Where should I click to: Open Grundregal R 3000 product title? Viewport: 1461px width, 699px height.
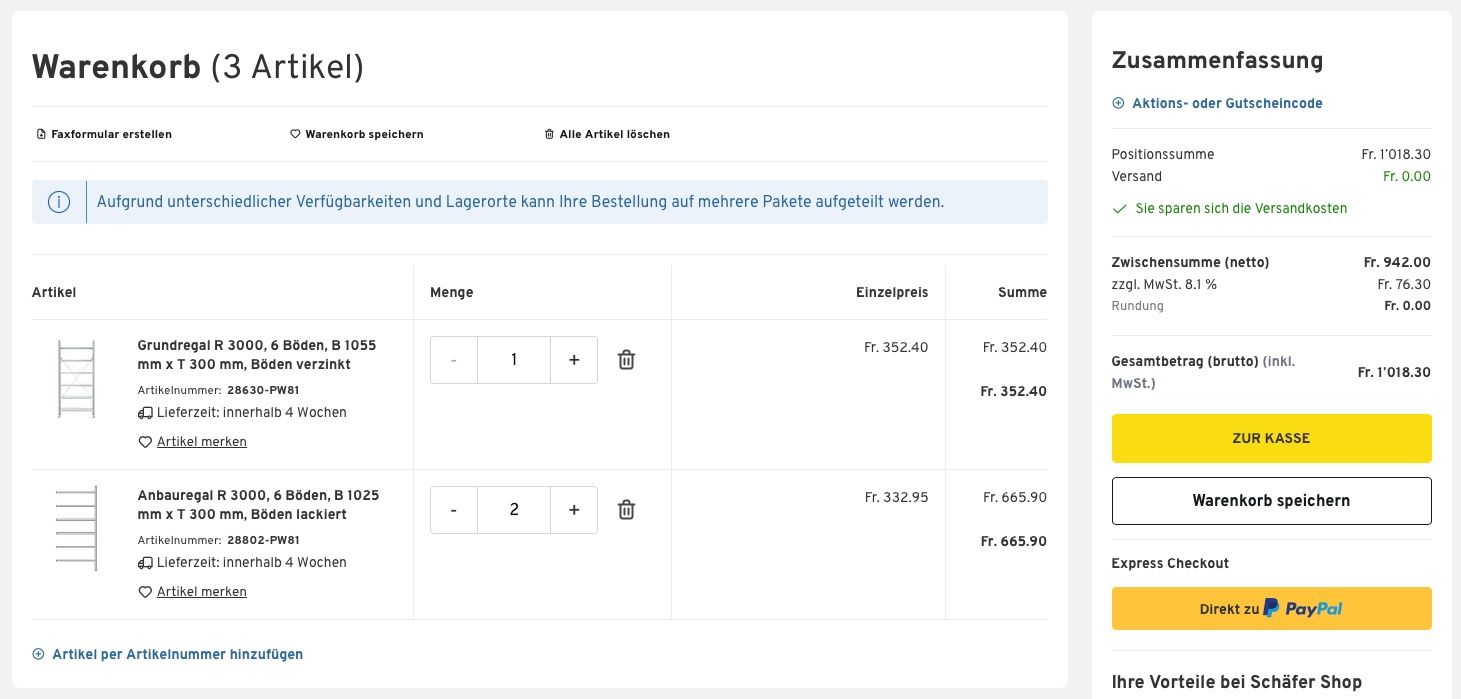[257, 355]
